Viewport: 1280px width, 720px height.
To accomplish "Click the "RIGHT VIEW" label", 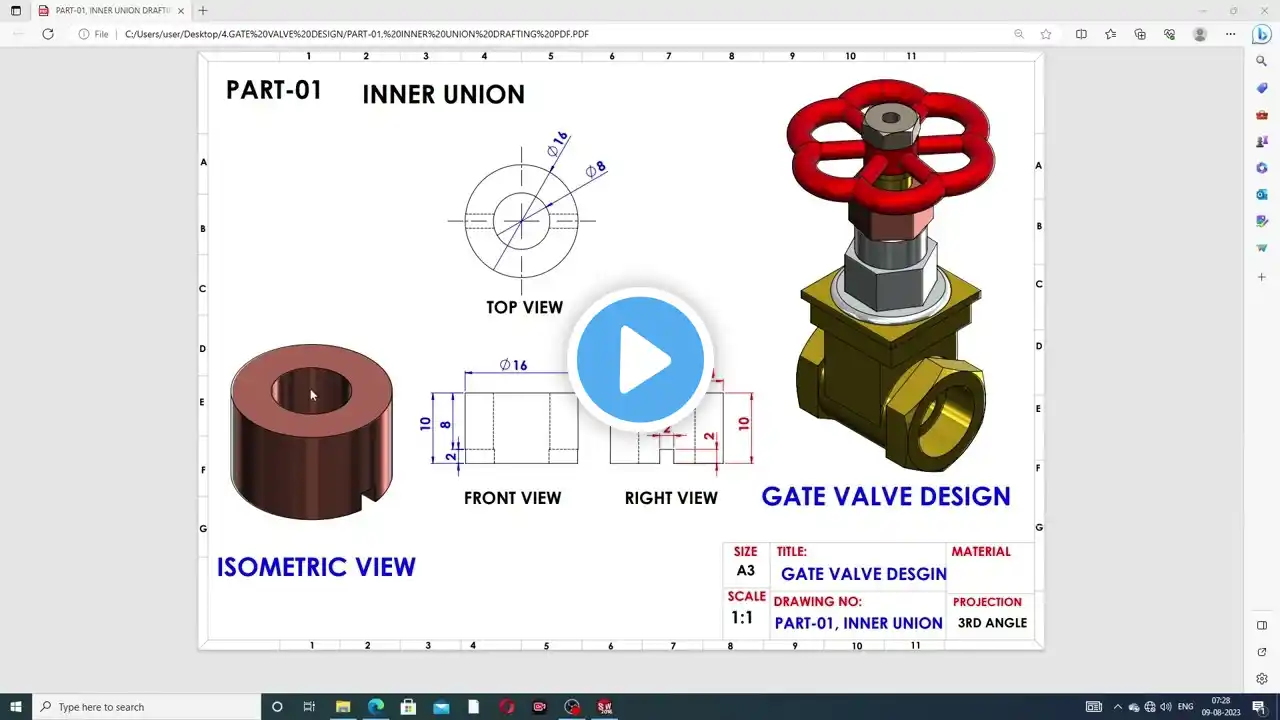I will point(671,497).
